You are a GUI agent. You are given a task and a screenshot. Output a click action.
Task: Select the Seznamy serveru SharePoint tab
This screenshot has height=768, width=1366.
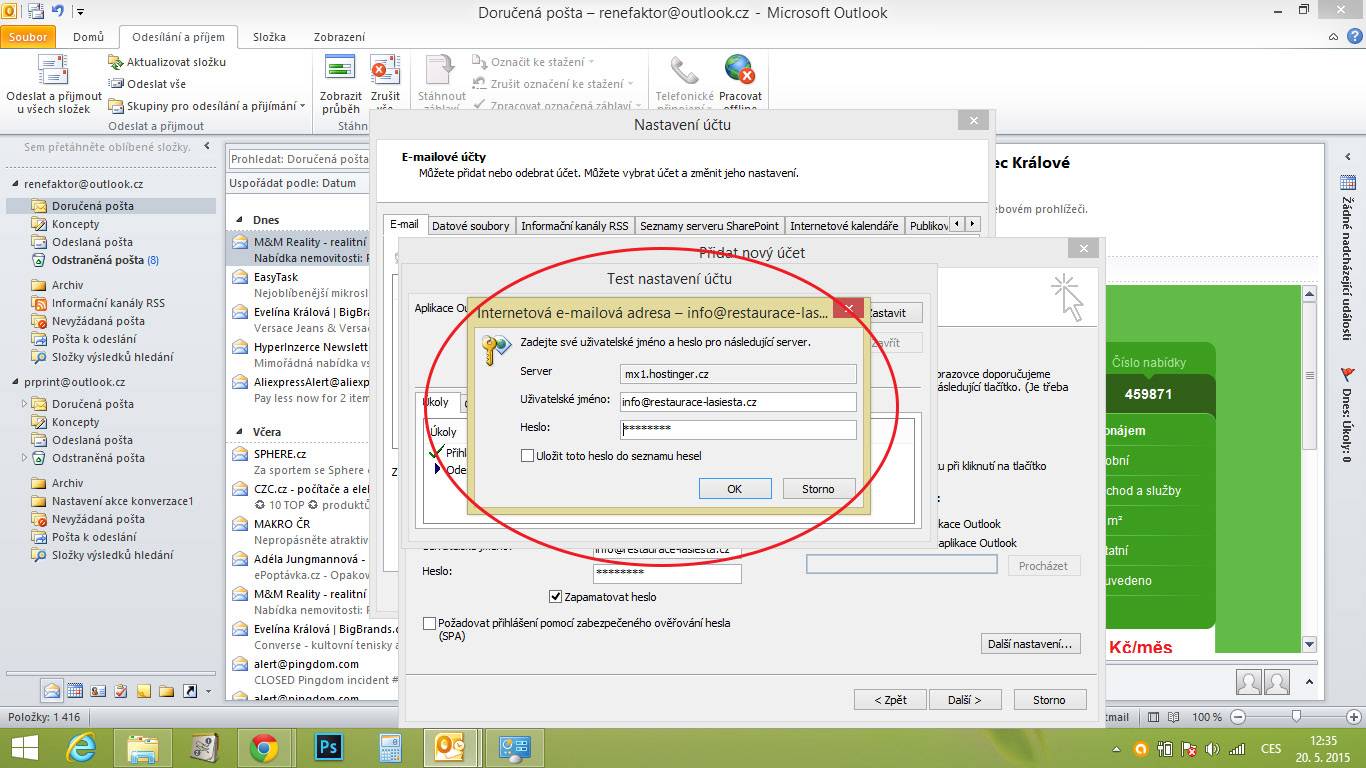tap(709, 226)
